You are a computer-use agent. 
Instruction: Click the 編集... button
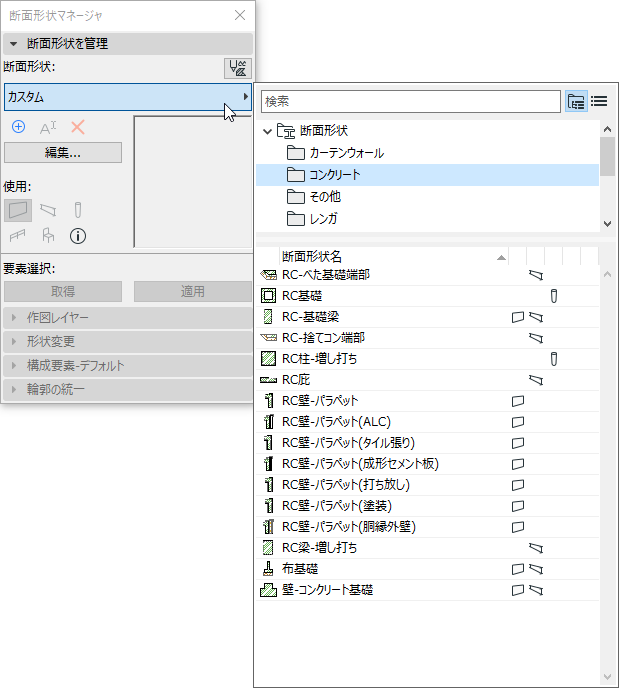pyautogui.click(x=63, y=153)
